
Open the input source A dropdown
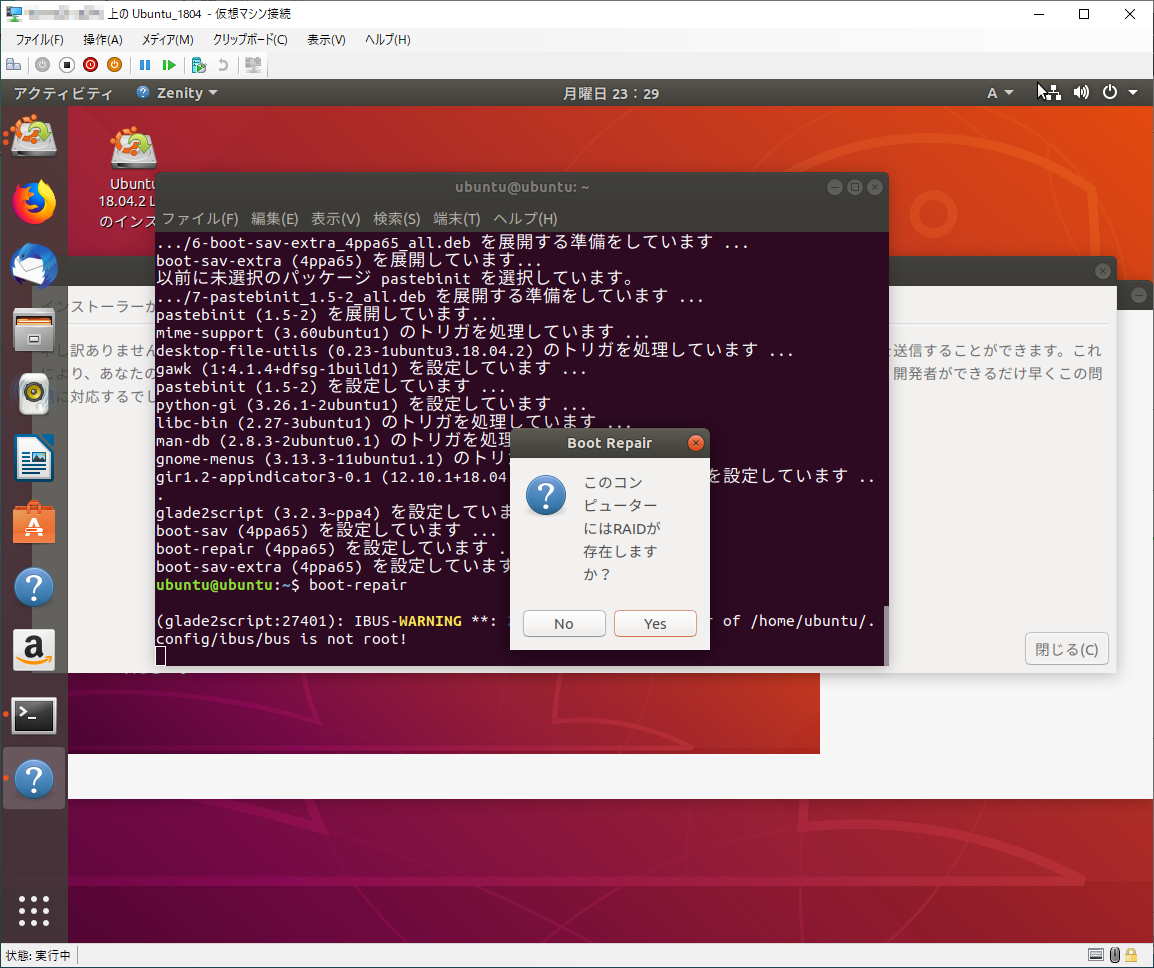pyautogui.click(x=999, y=93)
